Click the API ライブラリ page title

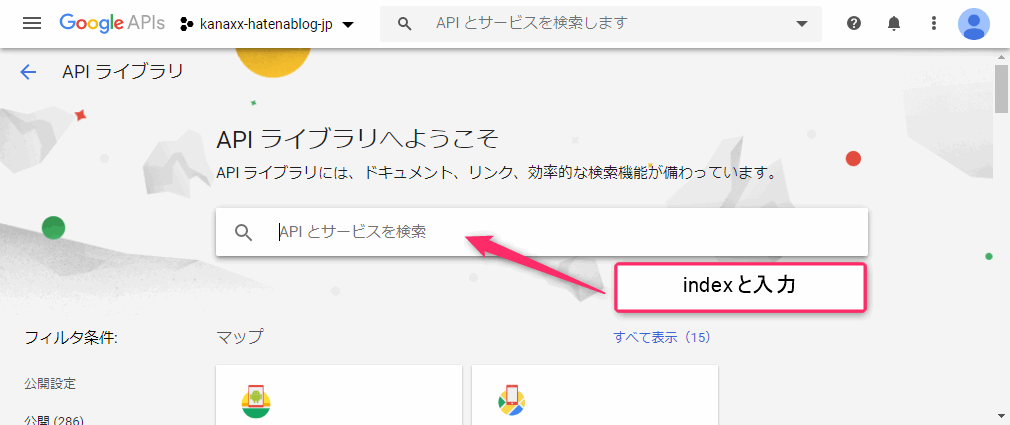click(x=123, y=71)
